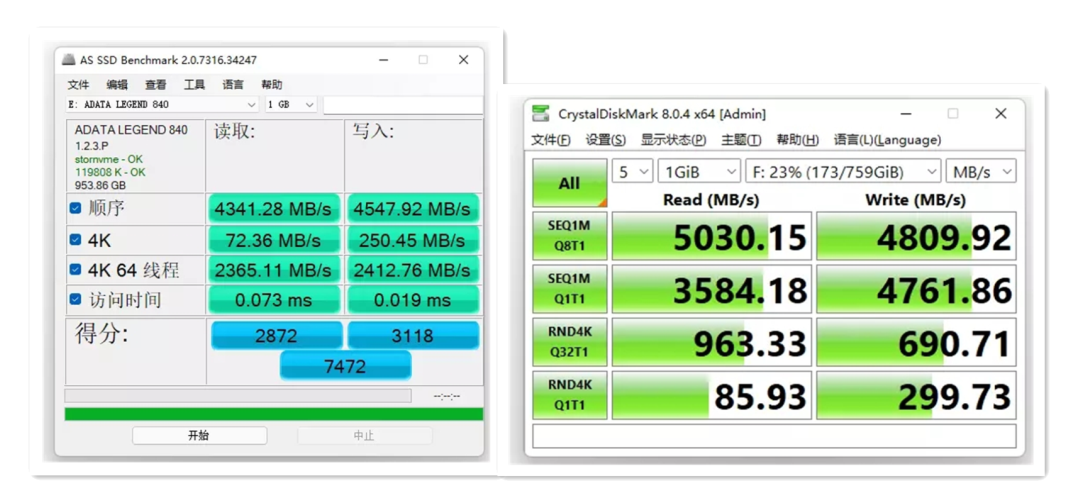Open the 1 GB test size dropdown in AS SSD
The width and height of the screenshot is (1076, 497).
point(291,104)
